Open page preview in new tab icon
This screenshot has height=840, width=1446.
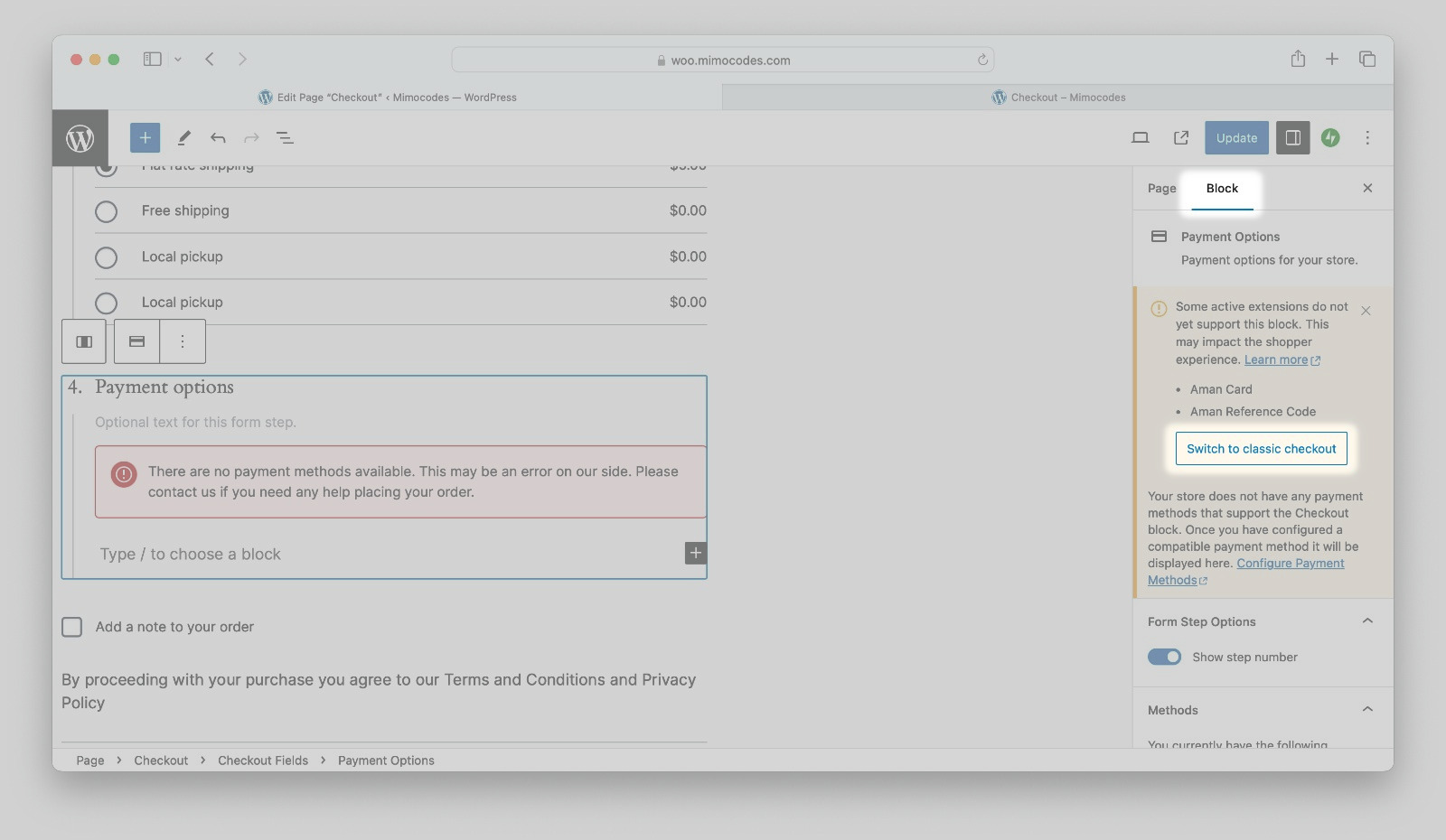pyautogui.click(x=1180, y=137)
